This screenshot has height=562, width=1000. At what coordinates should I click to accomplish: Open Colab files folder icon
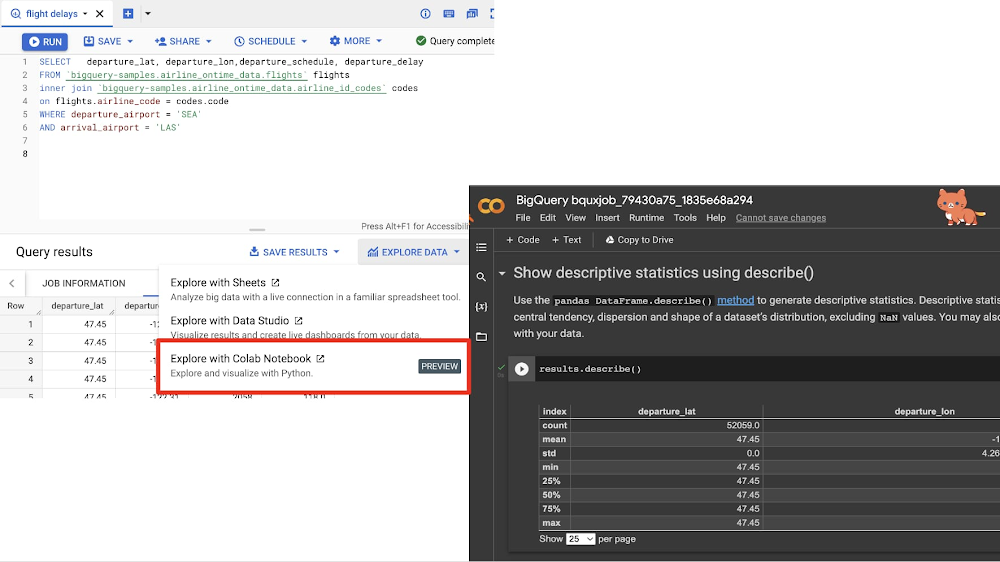pos(482,337)
